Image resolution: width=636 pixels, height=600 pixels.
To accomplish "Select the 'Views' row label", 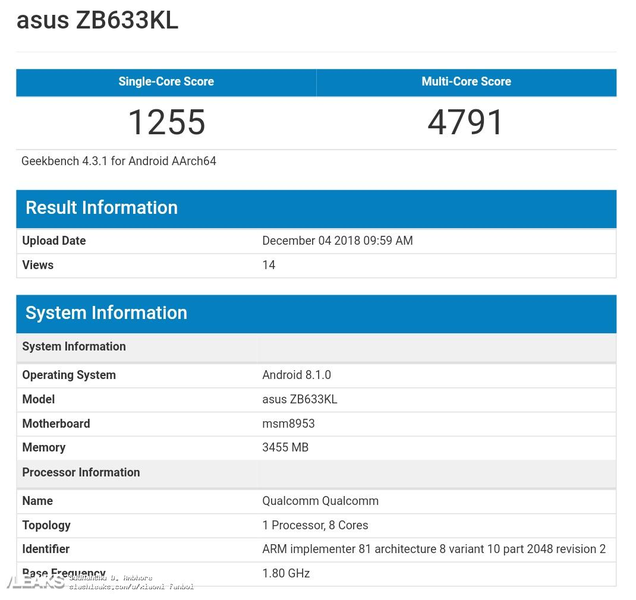I will [38, 265].
